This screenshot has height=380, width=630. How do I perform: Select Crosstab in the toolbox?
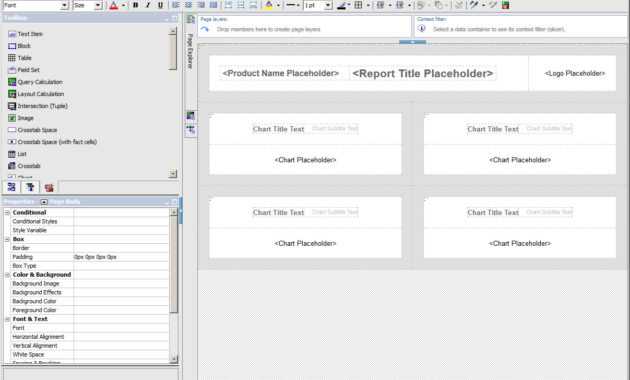(x=24, y=166)
